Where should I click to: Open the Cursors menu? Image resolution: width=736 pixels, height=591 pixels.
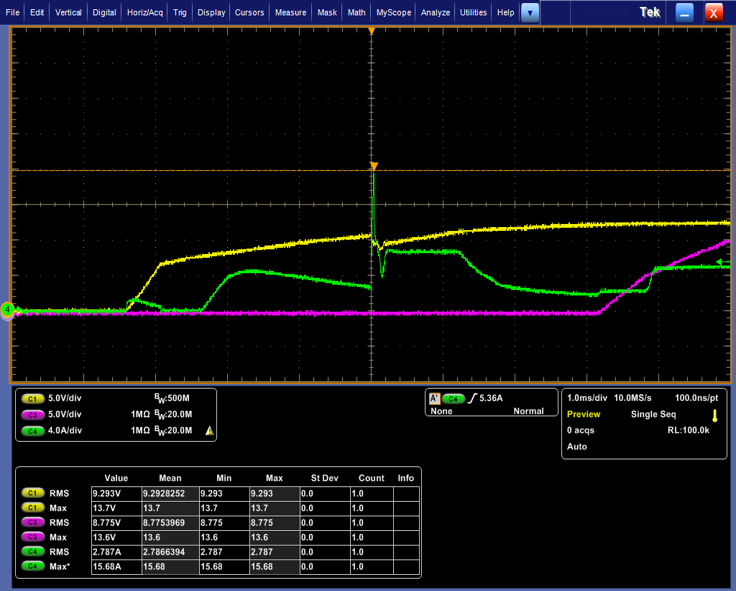click(x=249, y=13)
